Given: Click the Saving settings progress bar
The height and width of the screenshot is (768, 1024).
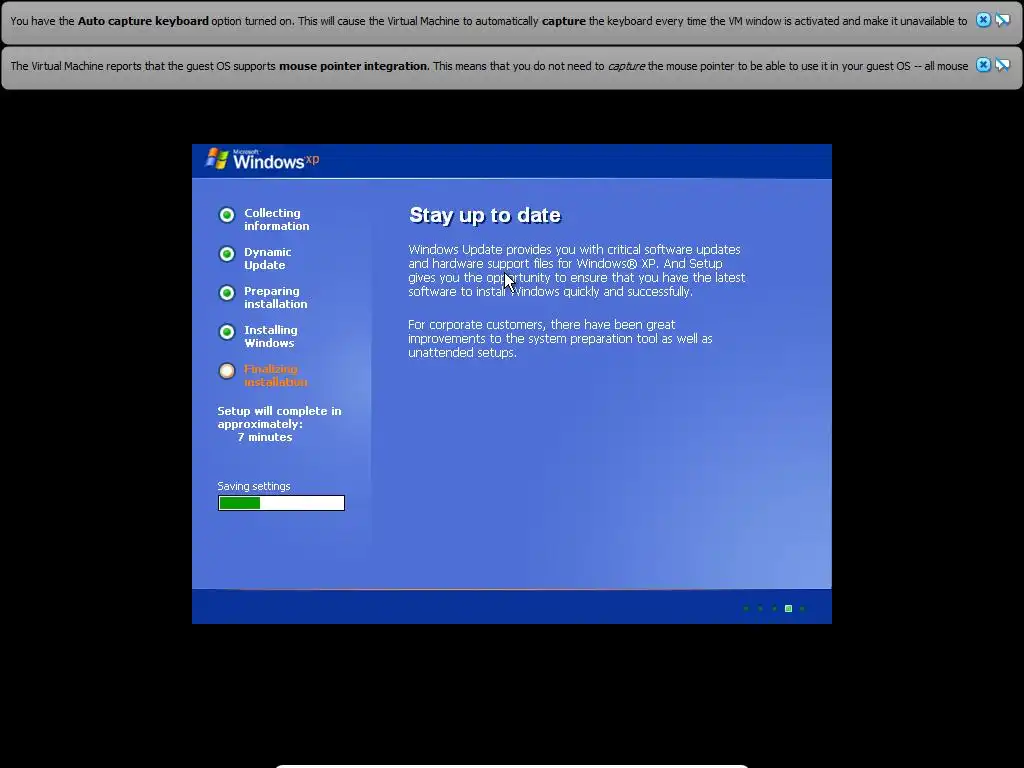Looking at the screenshot, I should pyautogui.click(x=281, y=503).
